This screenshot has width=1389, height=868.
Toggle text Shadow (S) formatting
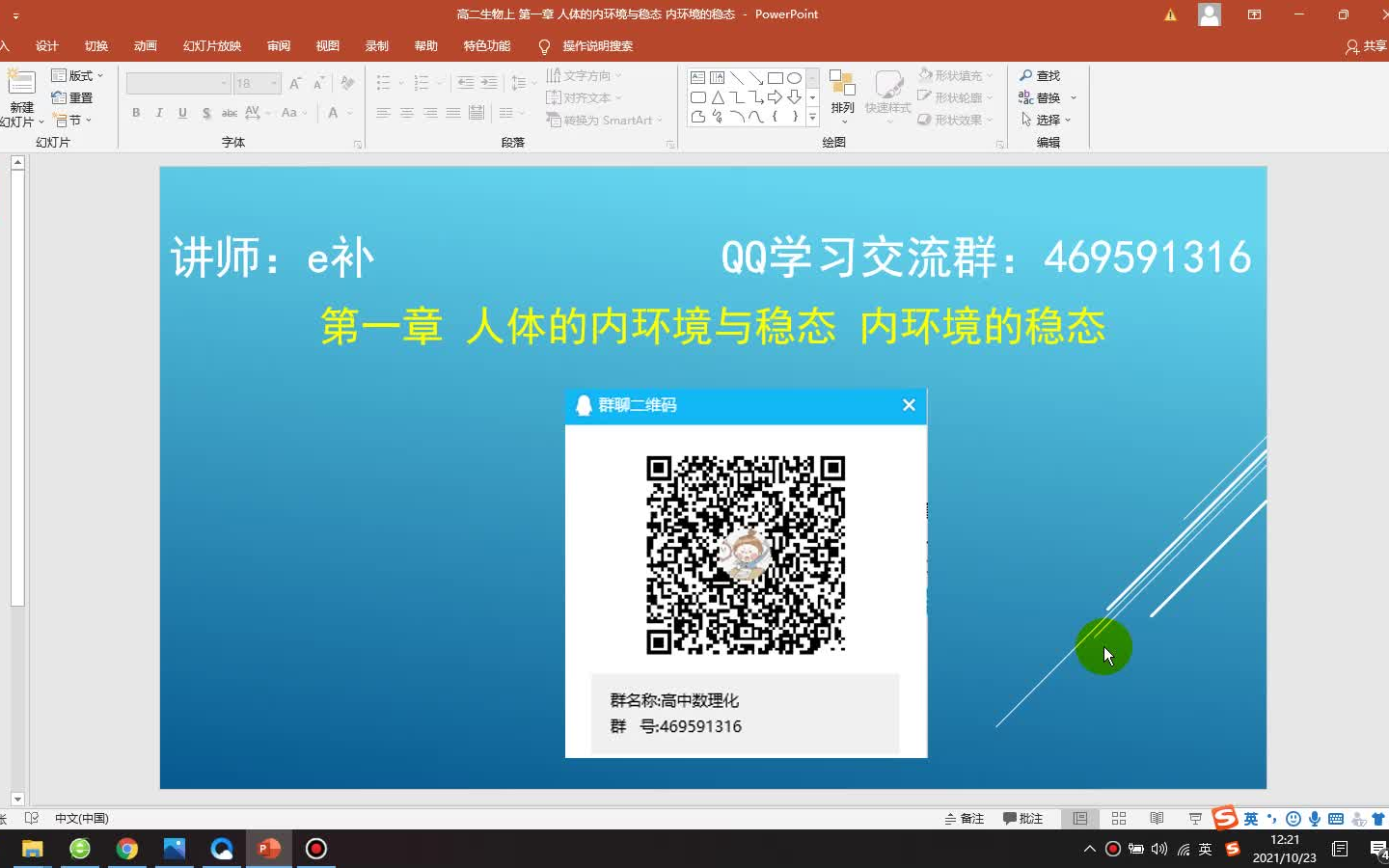tap(206, 113)
